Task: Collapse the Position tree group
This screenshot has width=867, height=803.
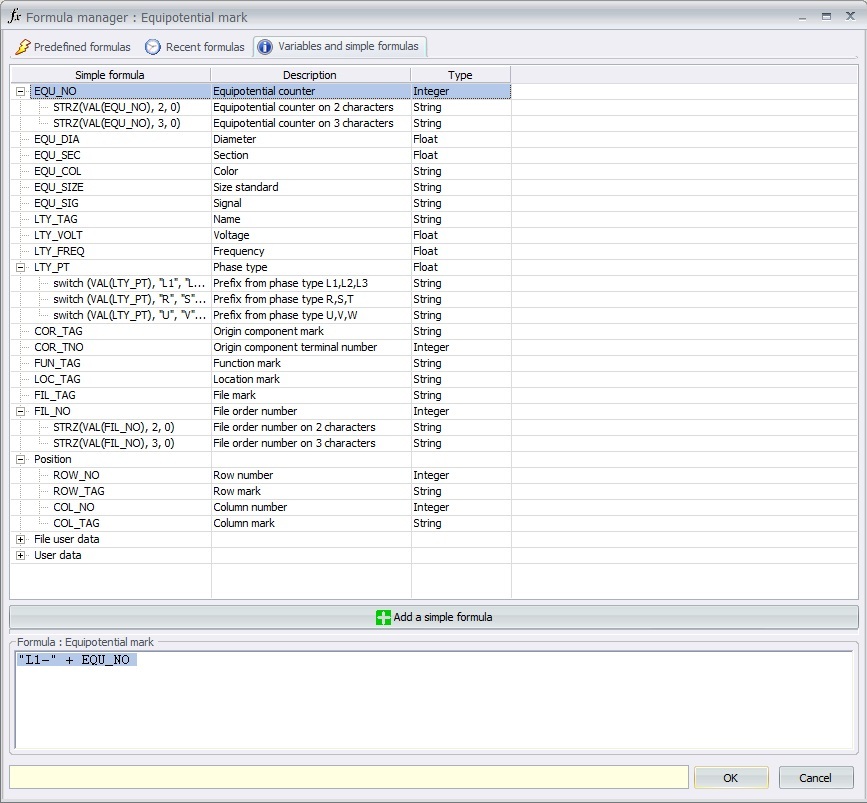Action: pos(21,459)
